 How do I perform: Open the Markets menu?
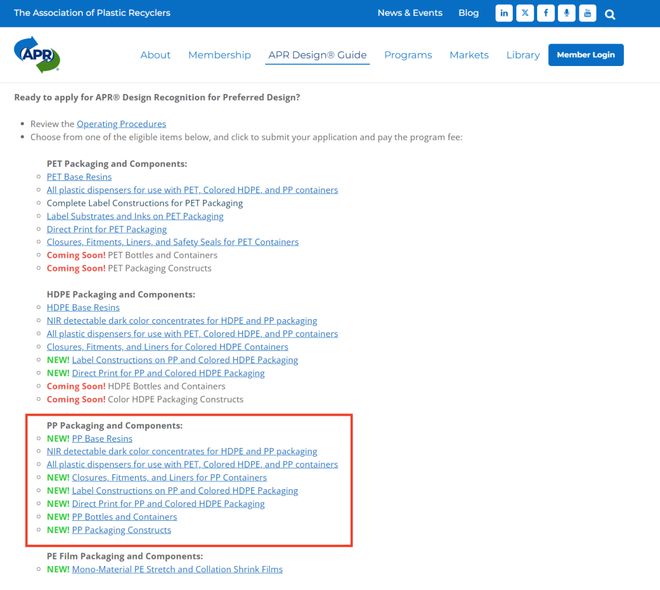pos(469,55)
